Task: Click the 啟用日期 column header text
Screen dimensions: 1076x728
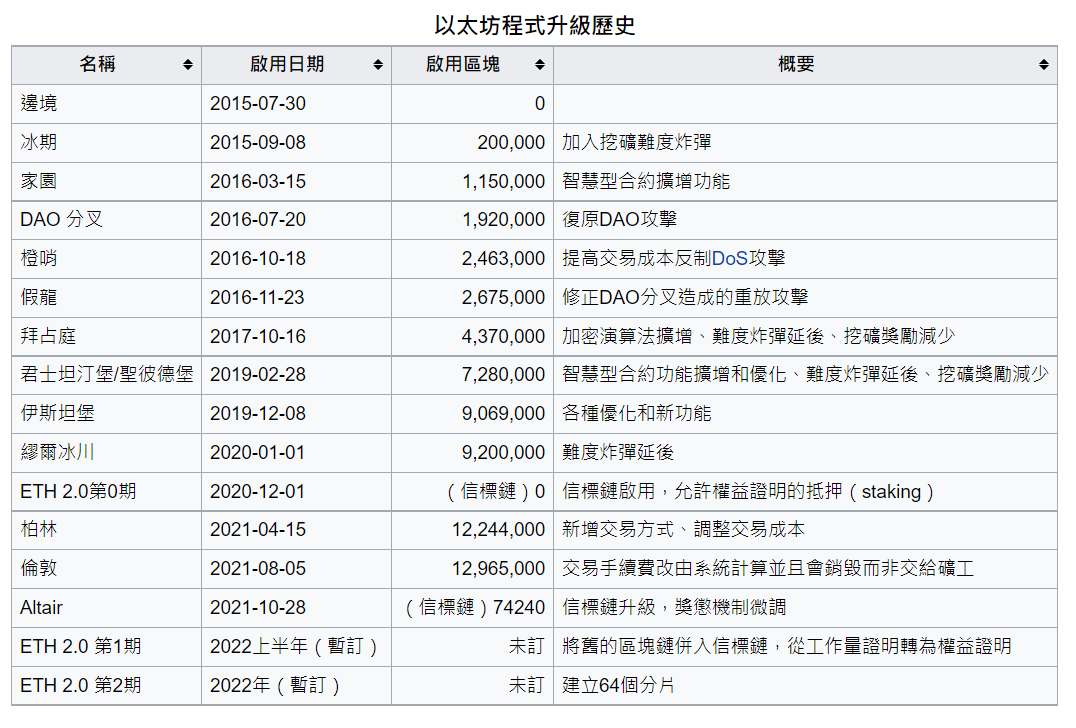Action: point(287,64)
